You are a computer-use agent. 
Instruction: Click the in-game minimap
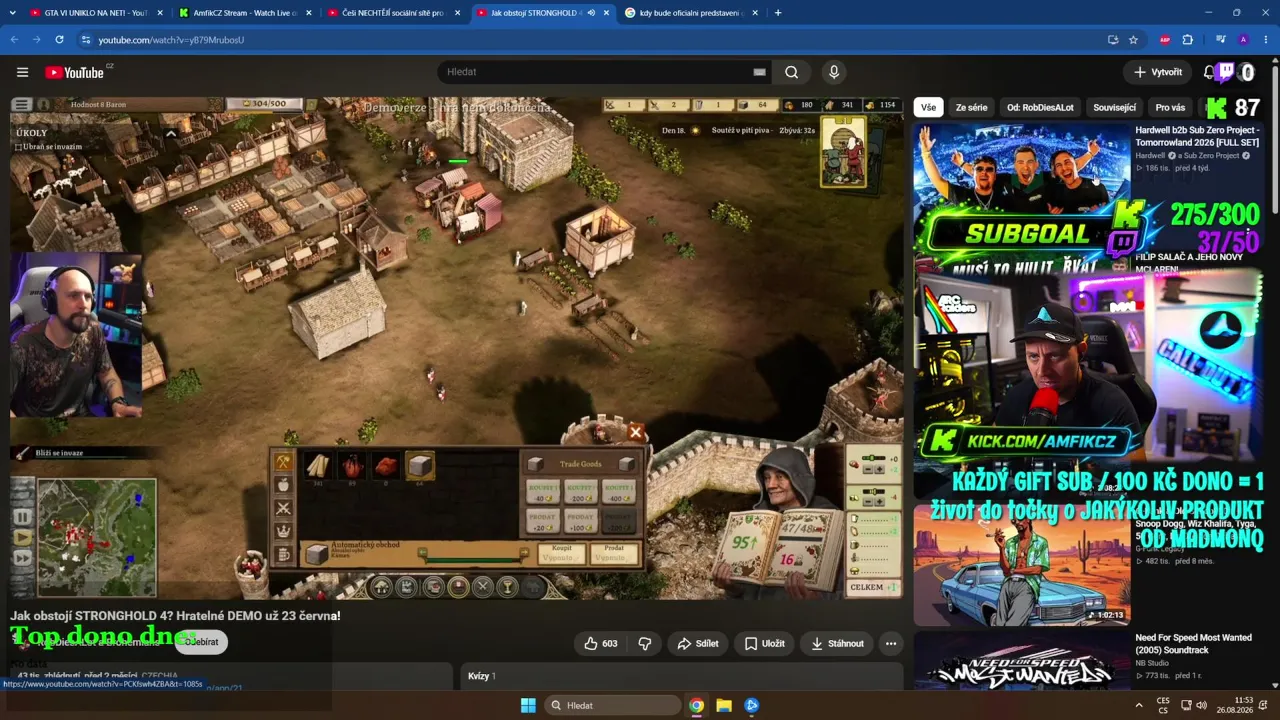click(x=97, y=537)
